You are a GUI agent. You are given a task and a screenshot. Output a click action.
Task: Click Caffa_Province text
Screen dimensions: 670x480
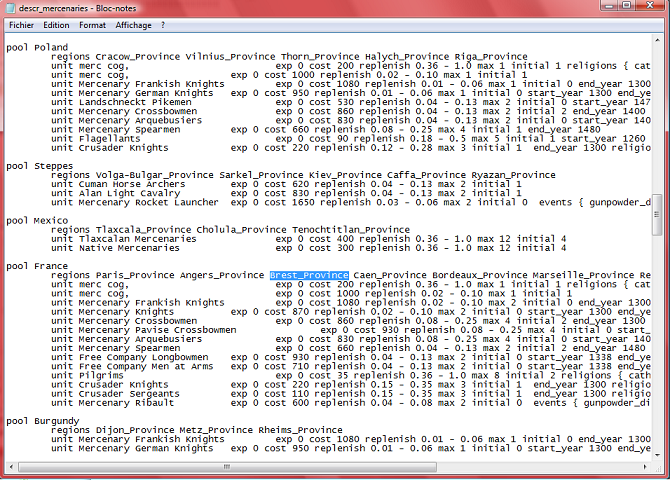427,175
